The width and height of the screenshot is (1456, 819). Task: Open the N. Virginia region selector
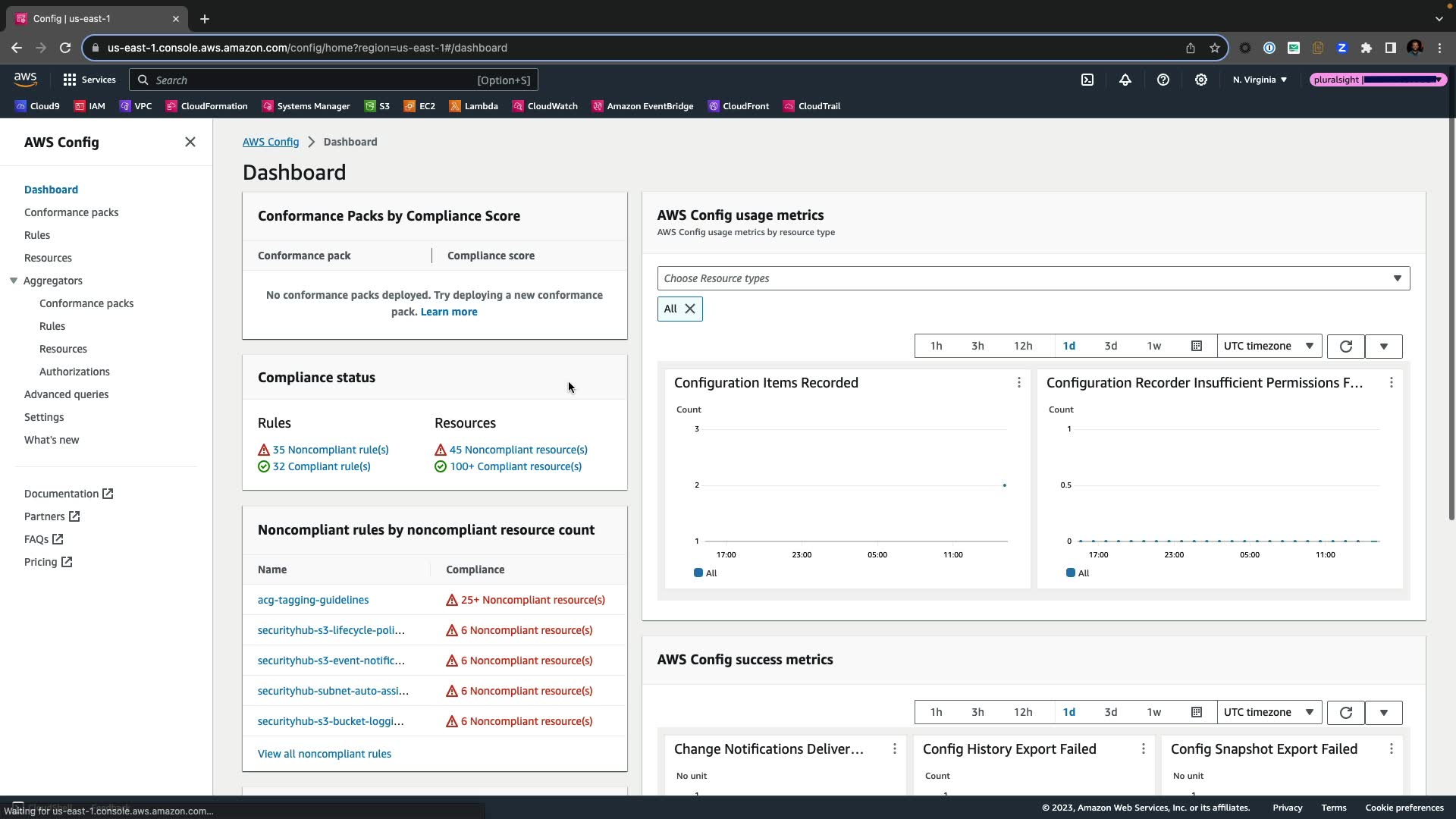[1260, 80]
